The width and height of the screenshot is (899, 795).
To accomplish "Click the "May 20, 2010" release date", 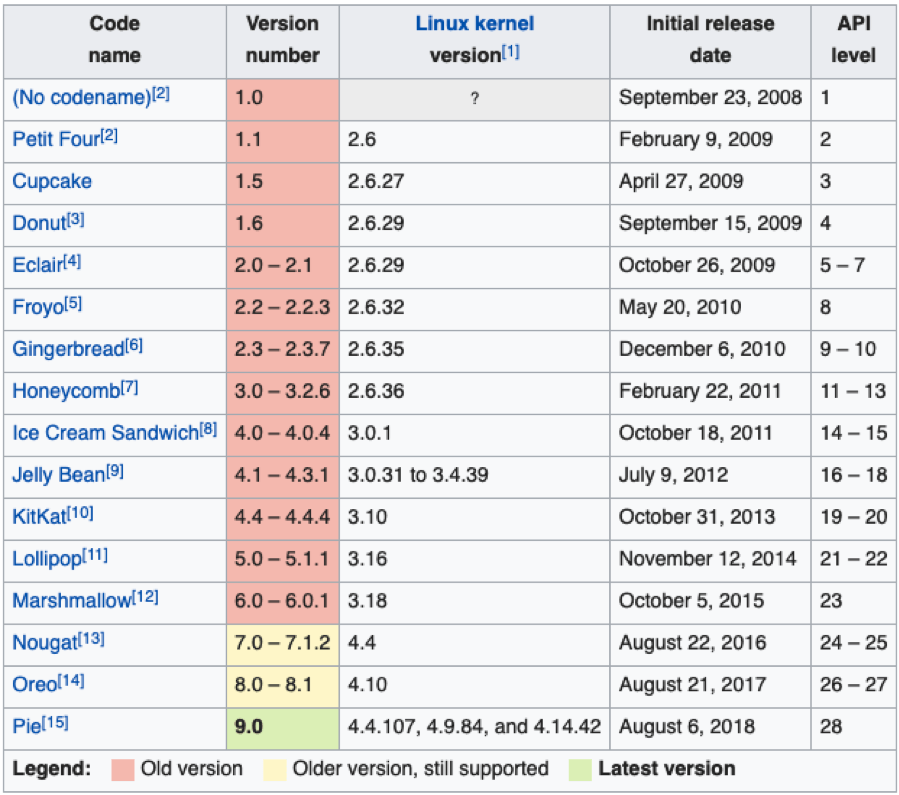I will click(x=710, y=308).
